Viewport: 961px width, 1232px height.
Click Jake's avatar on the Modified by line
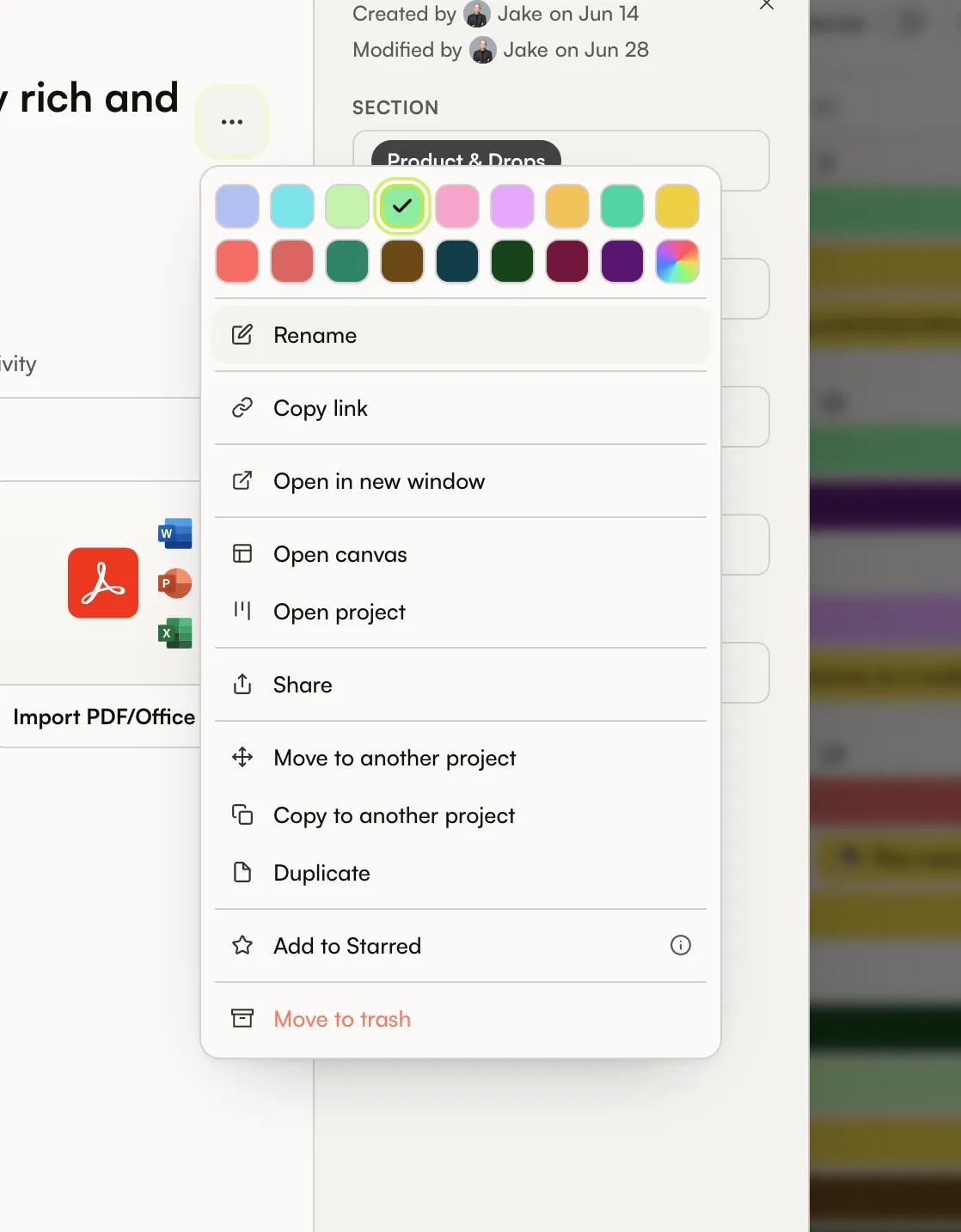pyautogui.click(x=483, y=50)
